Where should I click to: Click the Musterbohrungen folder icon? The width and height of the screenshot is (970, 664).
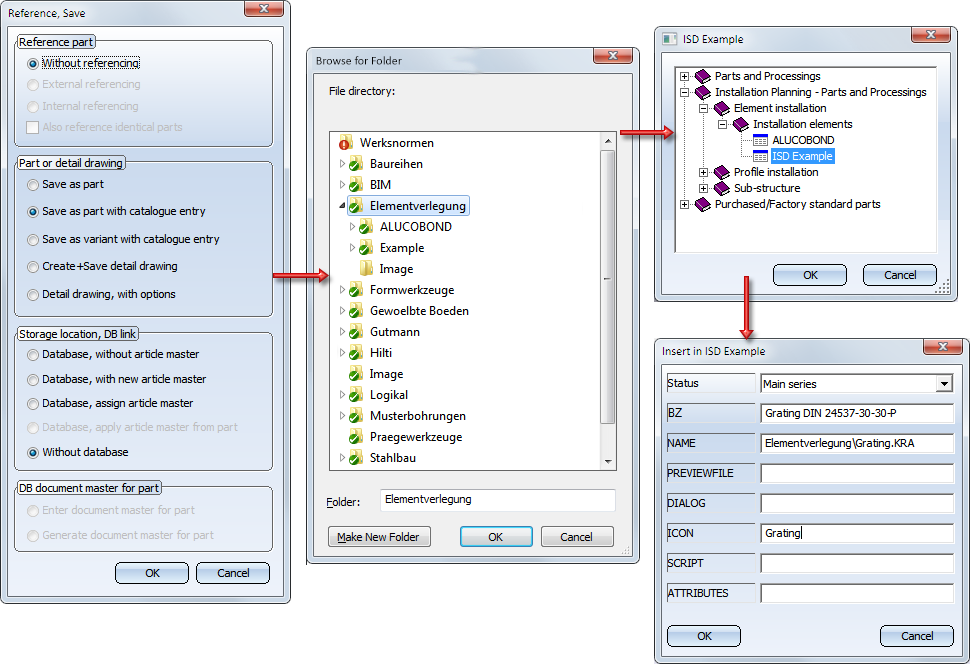tap(356, 416)
